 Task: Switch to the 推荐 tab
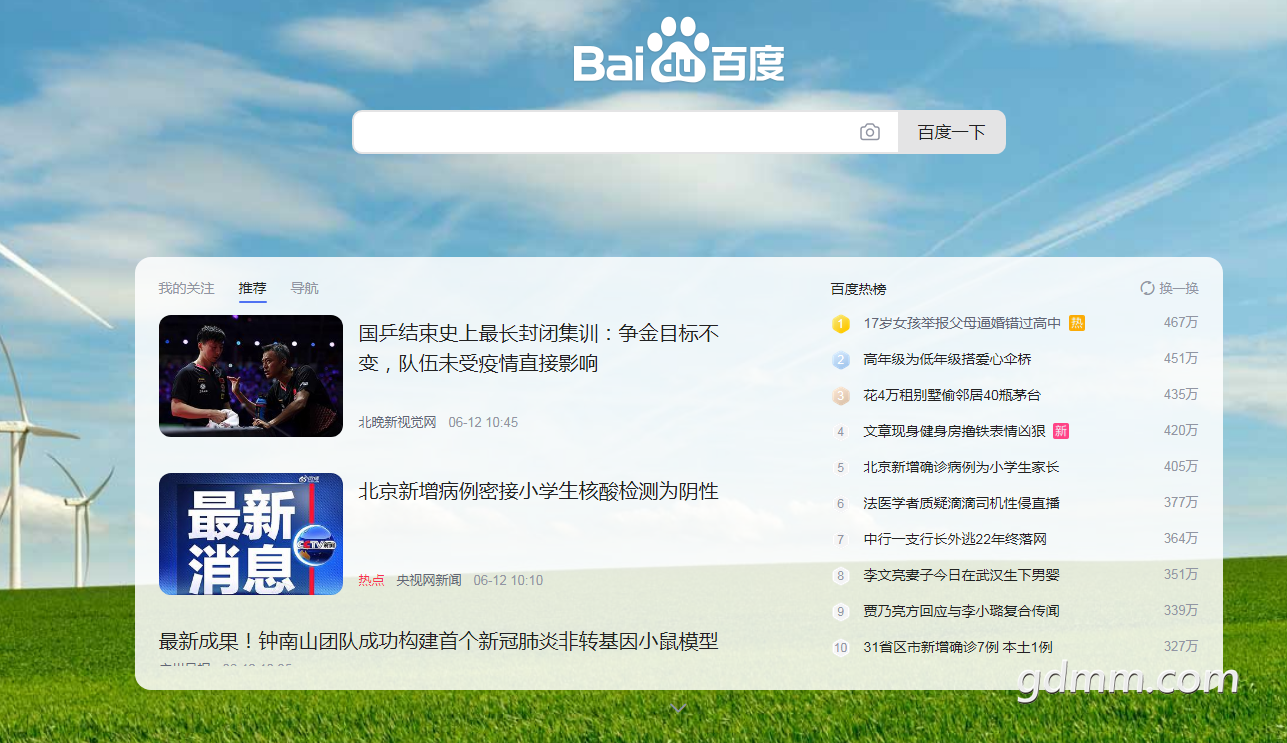(x=252, y=288)
